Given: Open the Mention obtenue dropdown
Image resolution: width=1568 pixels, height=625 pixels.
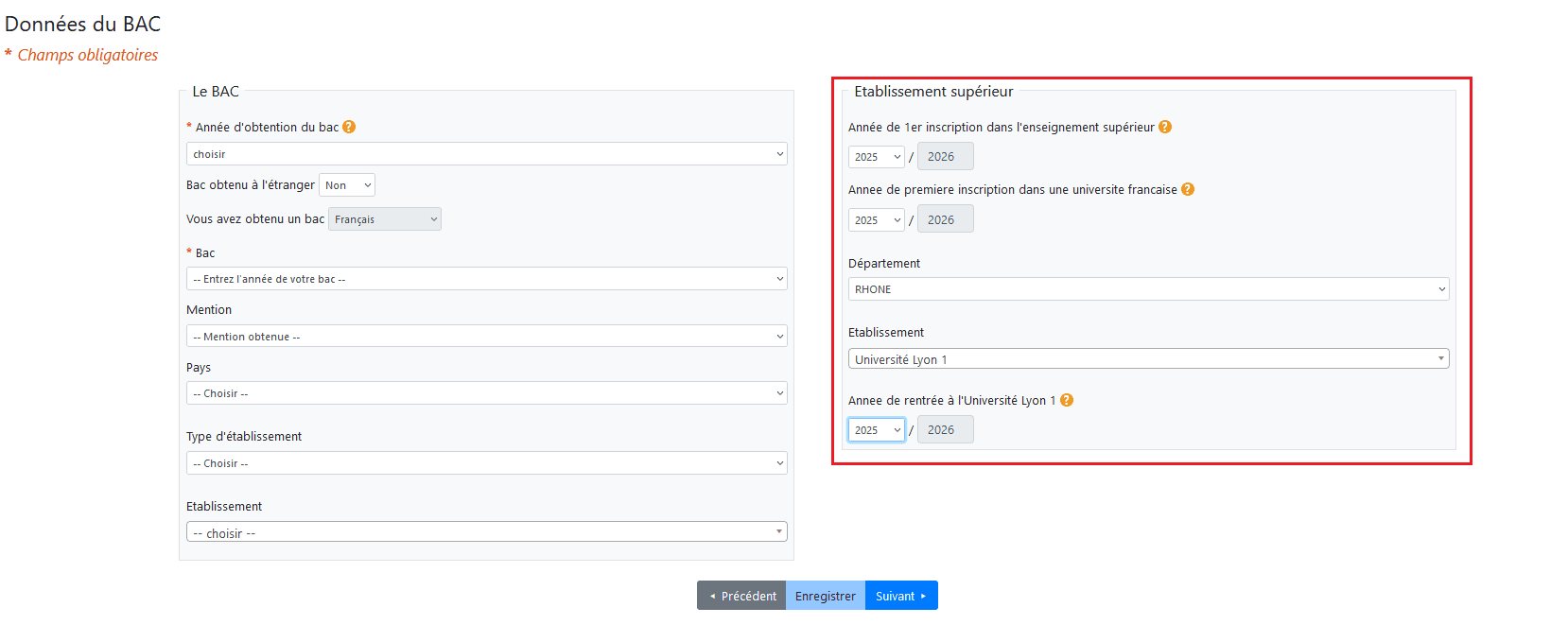Looking at the screenshot, I should (486, 337).
